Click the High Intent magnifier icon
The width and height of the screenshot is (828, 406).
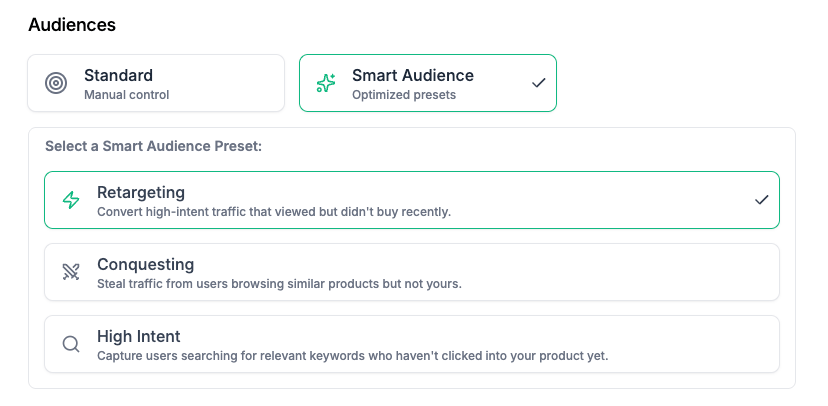tap(71, 344)
